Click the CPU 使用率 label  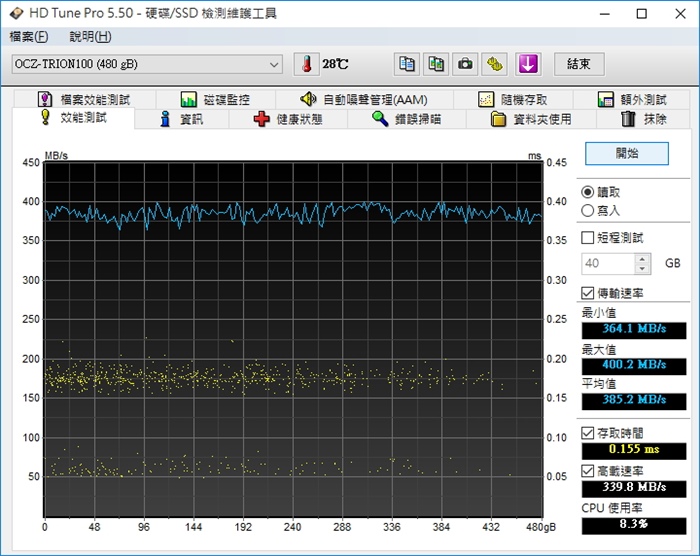tap(612, 508)
